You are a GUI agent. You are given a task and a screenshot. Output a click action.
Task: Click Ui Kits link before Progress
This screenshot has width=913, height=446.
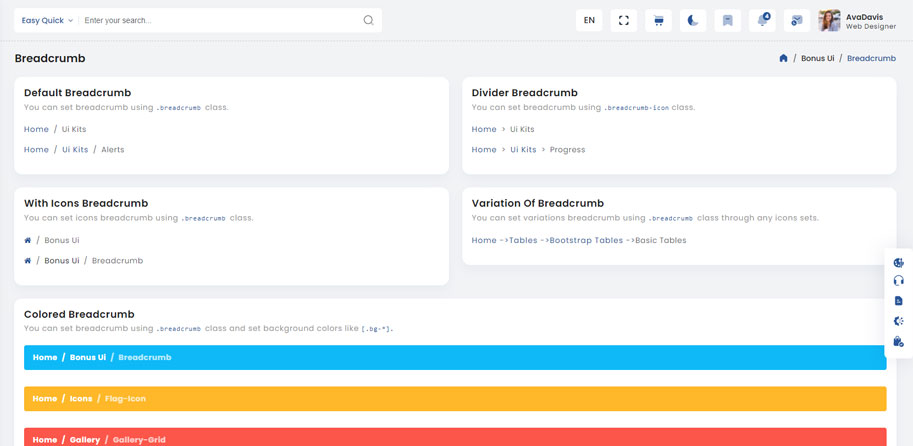point(523,150)
